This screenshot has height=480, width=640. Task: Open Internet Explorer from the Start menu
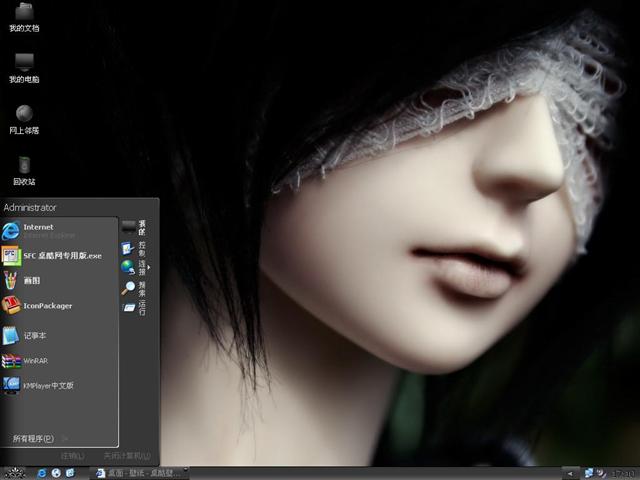pyautogui.click(x=40, y=229)
